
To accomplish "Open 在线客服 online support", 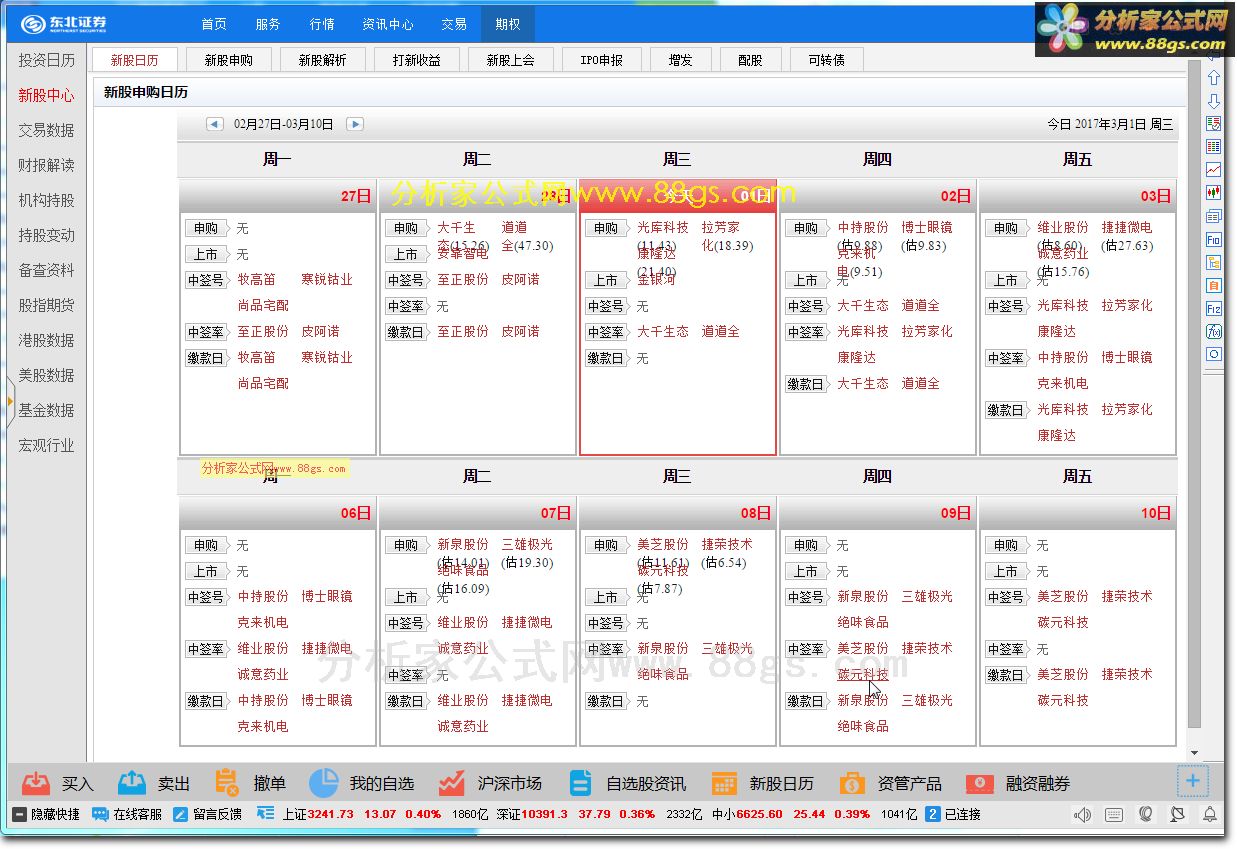I will pyautogui.click(x=127, y=815).
